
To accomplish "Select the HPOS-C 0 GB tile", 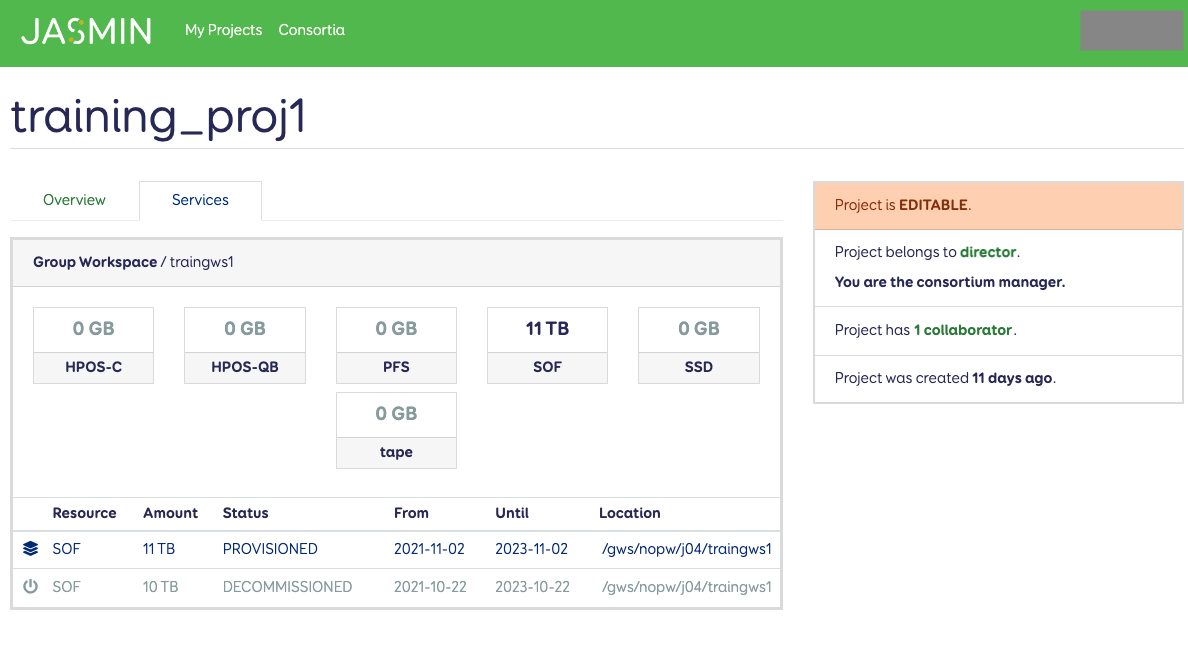I will pyautogui.click(x=93, y=345).
